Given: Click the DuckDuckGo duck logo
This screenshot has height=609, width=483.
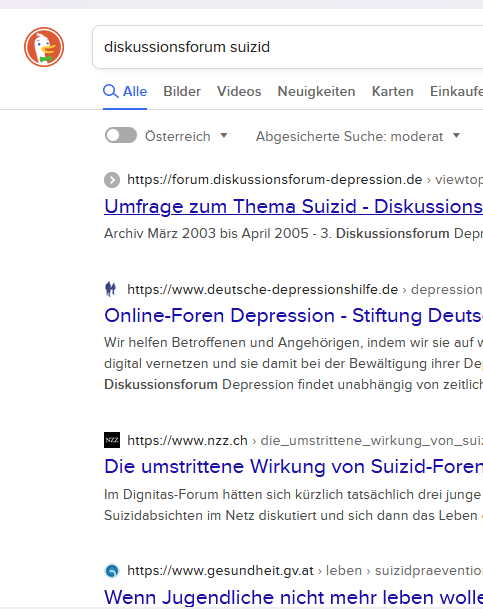Looking at the screenshot, I should click(x=44, y=47).
